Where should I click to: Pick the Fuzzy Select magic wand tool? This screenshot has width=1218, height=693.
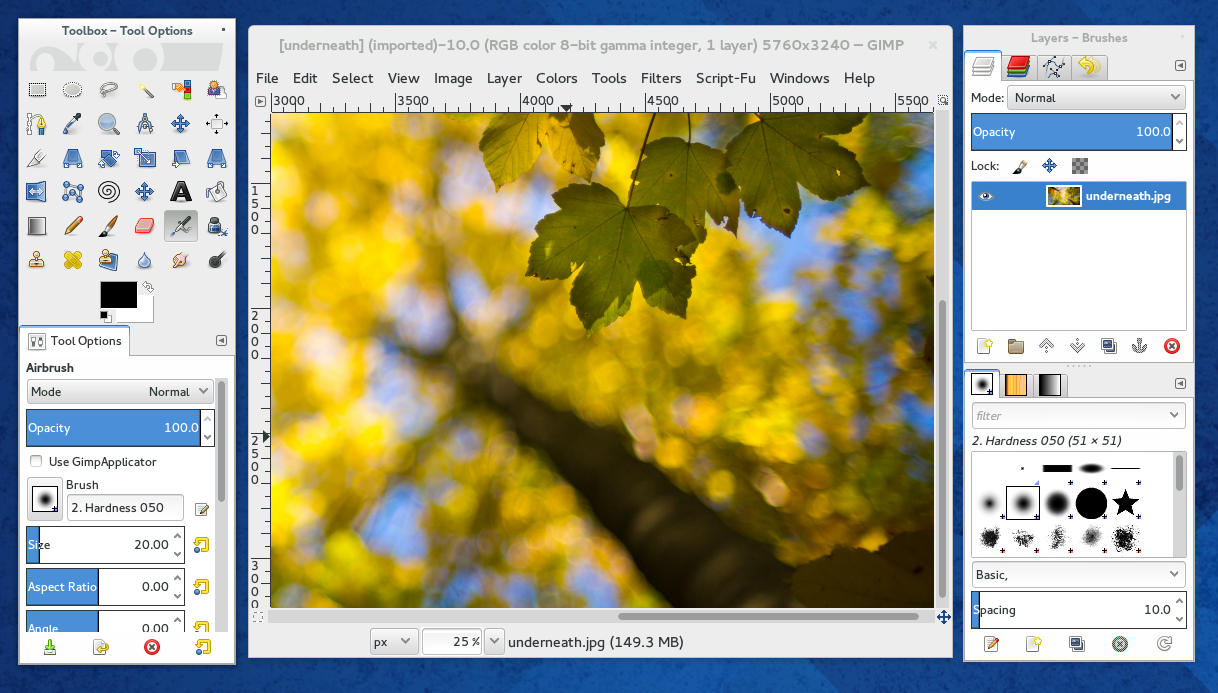[x=145, y=90]
